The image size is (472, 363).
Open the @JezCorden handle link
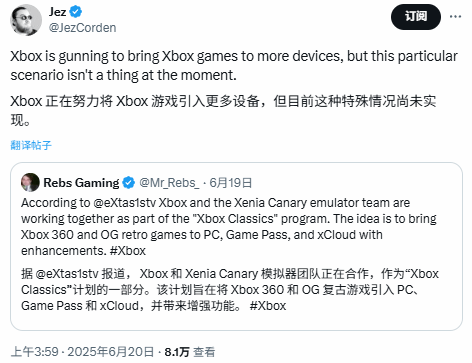point(82,28)
